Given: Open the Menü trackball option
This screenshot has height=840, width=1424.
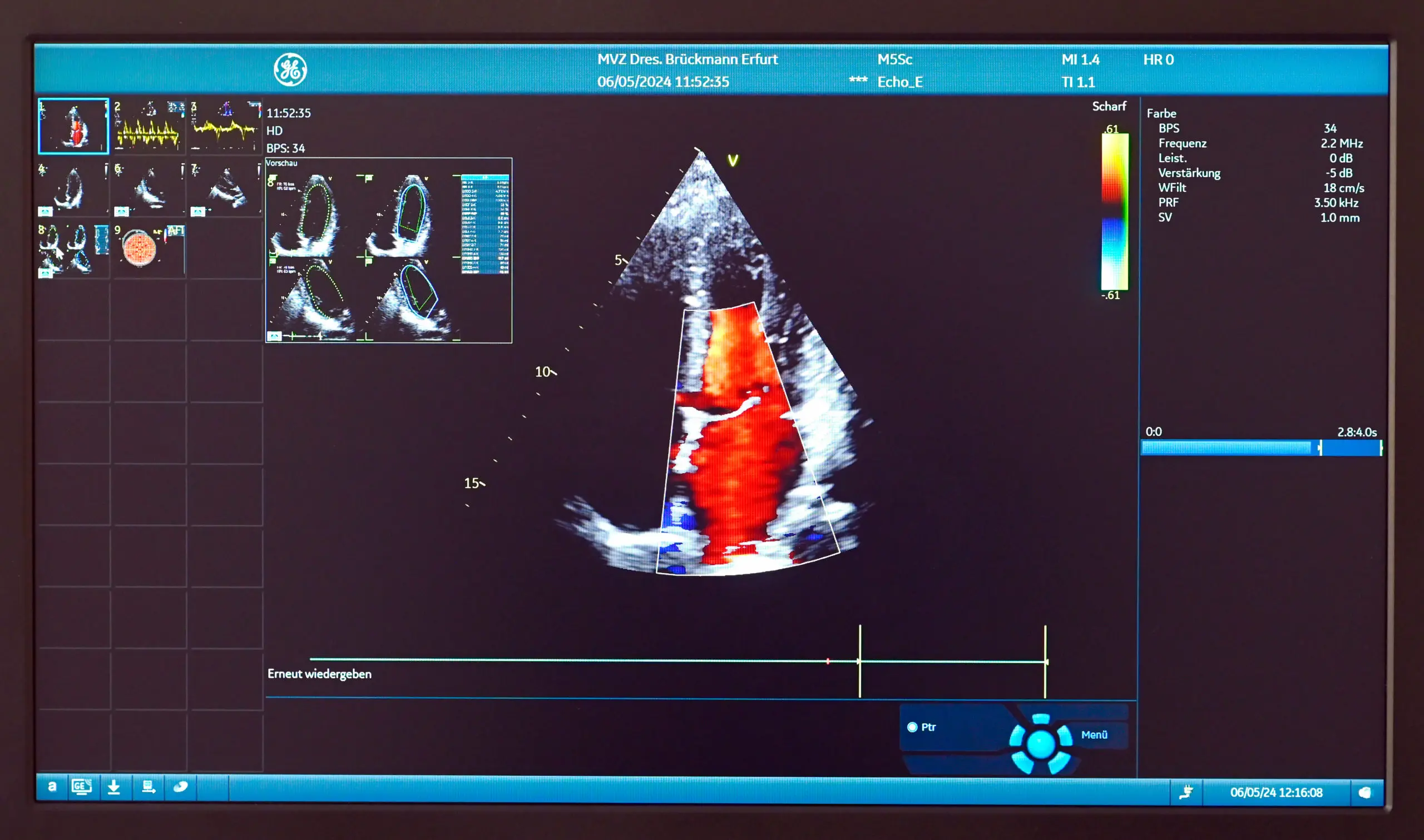Looking at the screenshot, I should [1094, 735].
